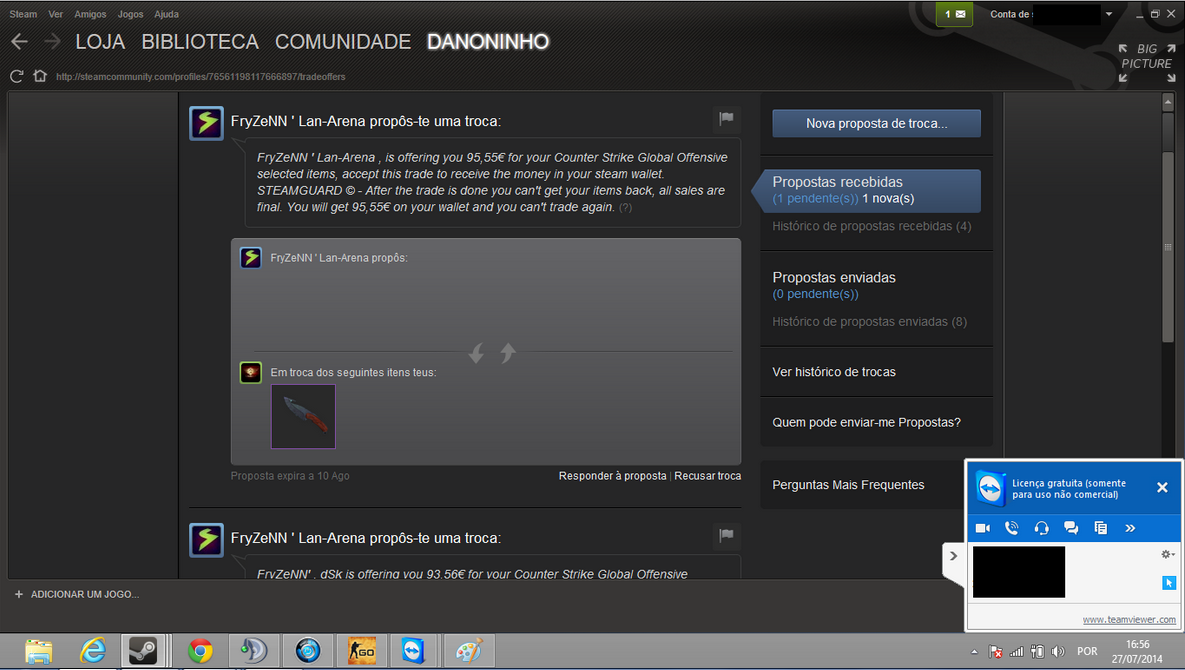
Task: Collapse the TeamViewer side panel
Action: click(953, 556)
